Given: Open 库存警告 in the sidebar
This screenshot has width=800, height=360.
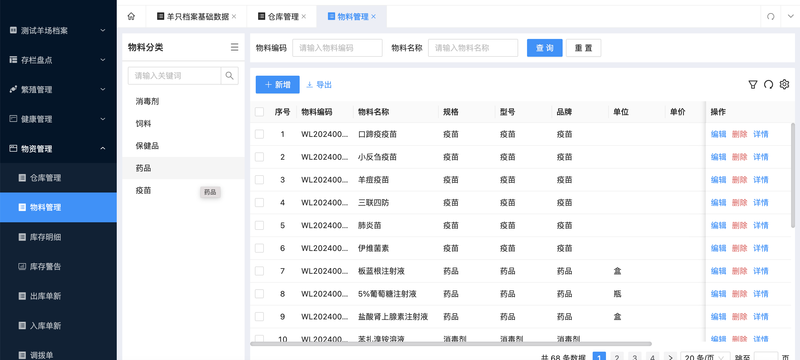Looking at the screenshot, I should [58, 267].
